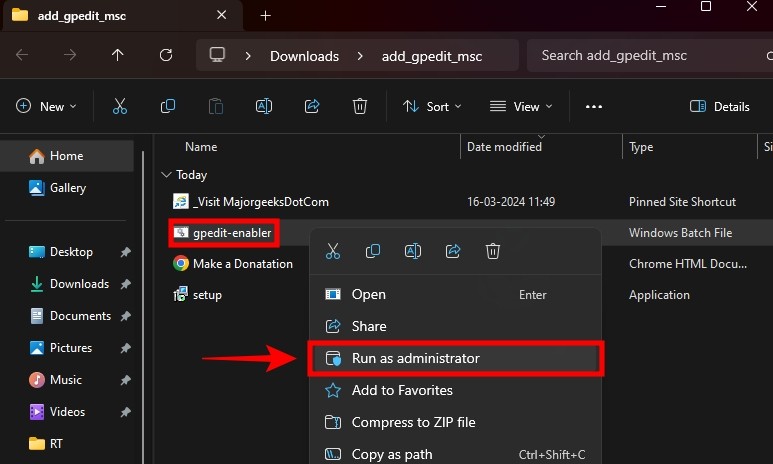Click Share icon atop the context menu

453,251
